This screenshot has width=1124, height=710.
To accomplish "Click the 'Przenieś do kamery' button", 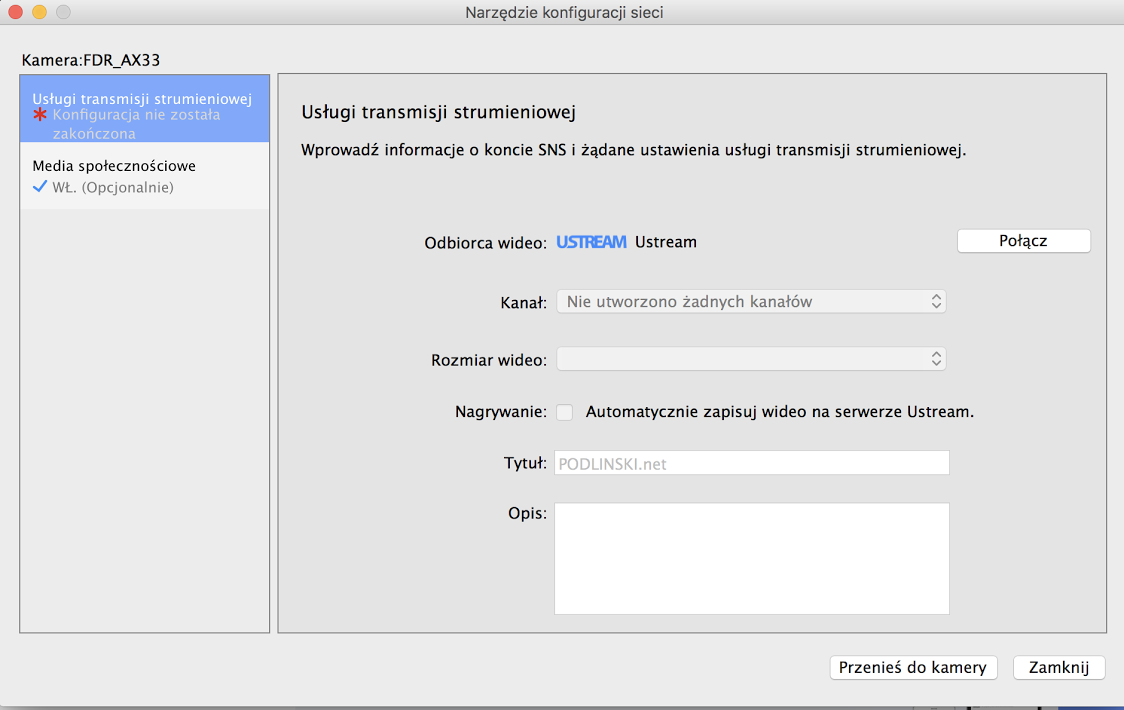I will pyautogui.click(x=912, y=668).
